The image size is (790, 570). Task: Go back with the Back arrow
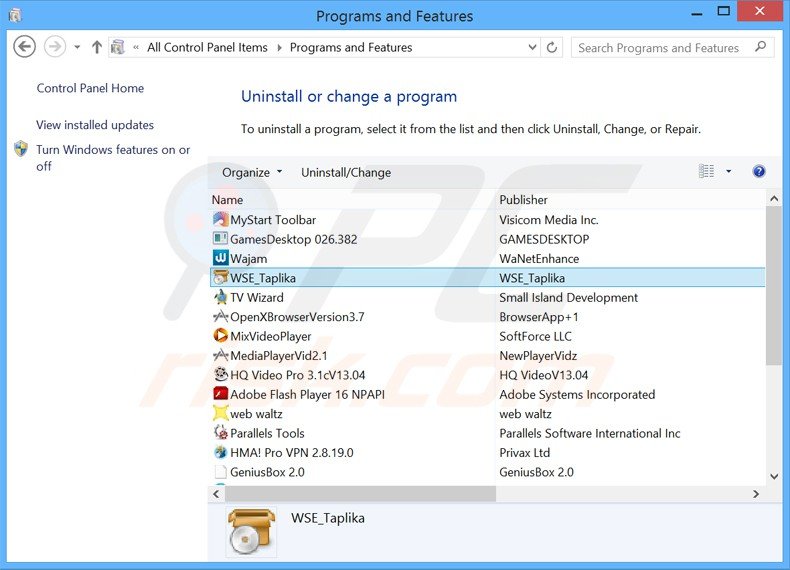coord(24,47)
